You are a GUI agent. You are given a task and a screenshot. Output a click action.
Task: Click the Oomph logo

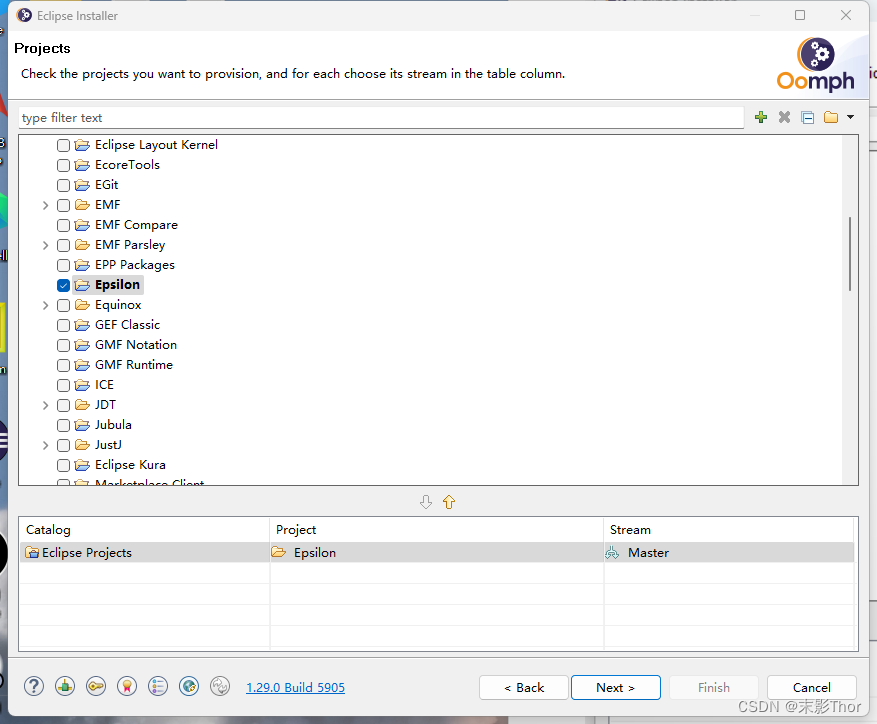tap(815, 65)
